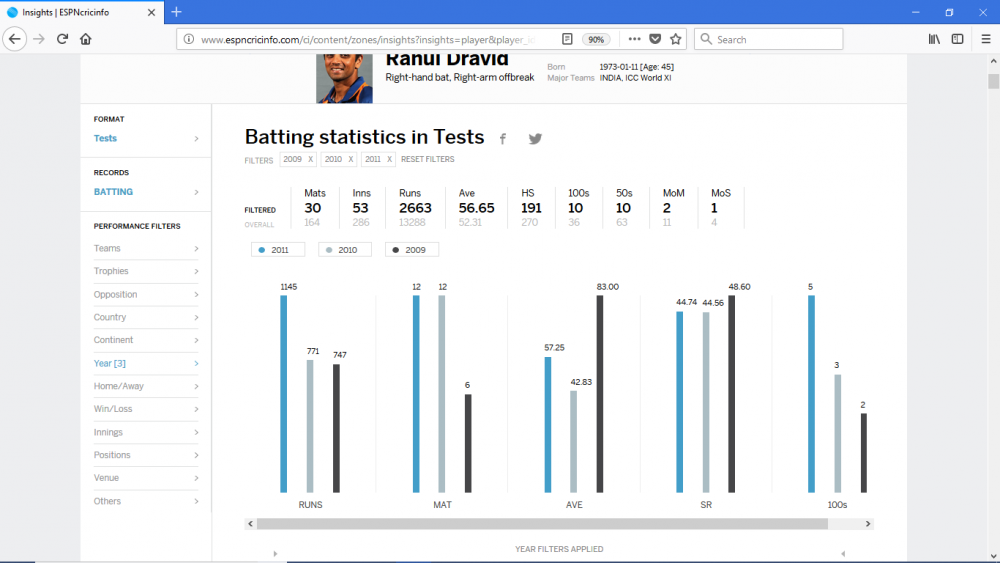The image size is (1000, 563).
Task: Open the Library icon in toolbar
Action: point(934,39)
